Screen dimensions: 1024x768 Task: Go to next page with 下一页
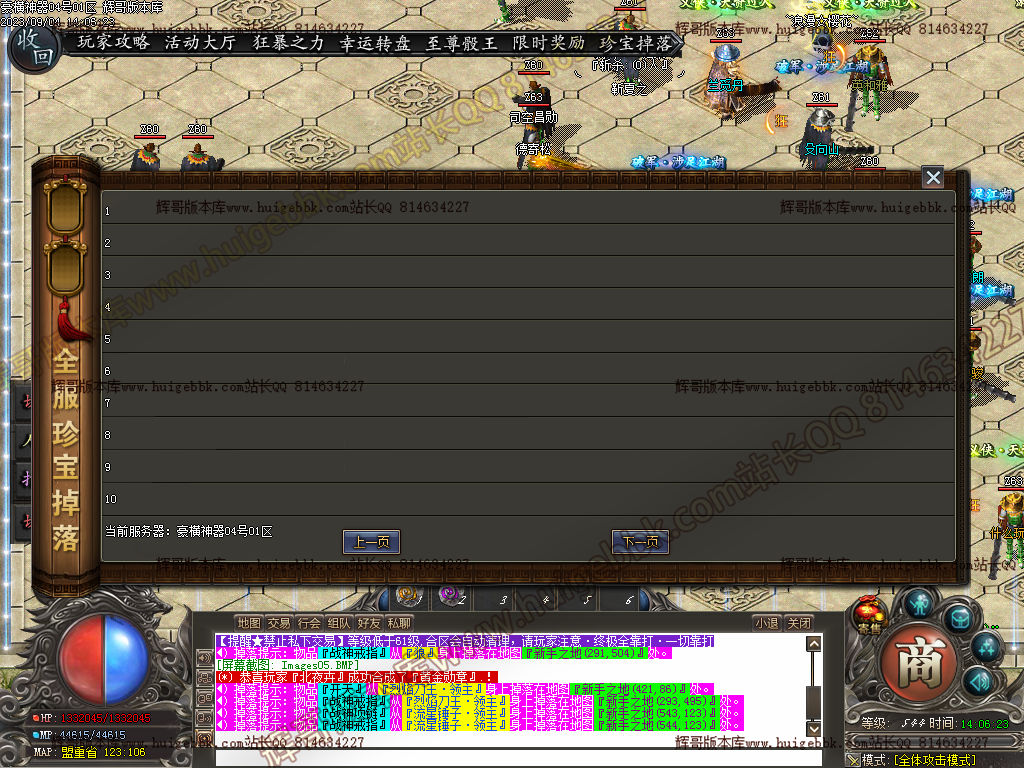pos(640,541)
